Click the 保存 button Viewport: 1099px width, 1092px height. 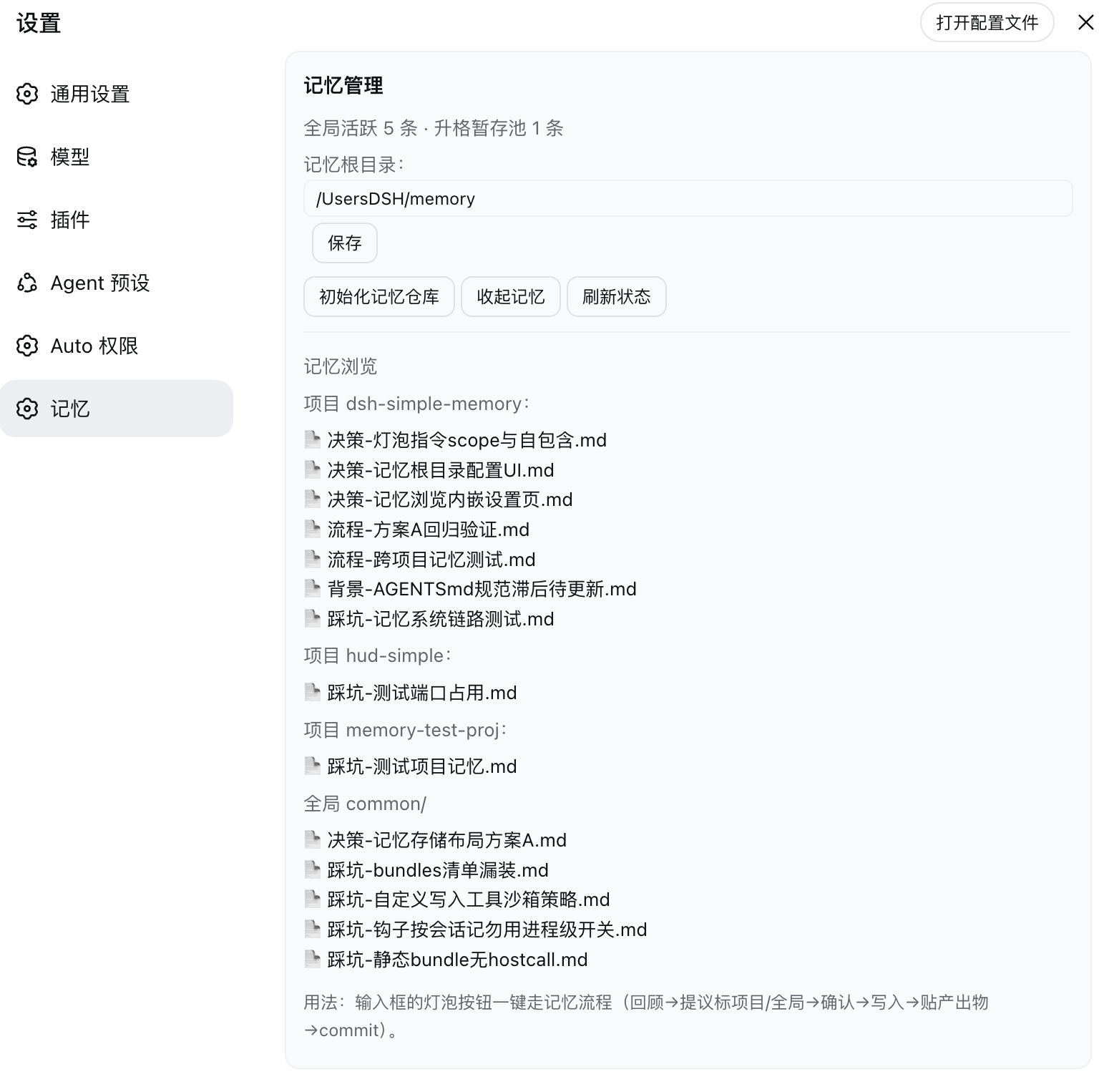(345, 243)
